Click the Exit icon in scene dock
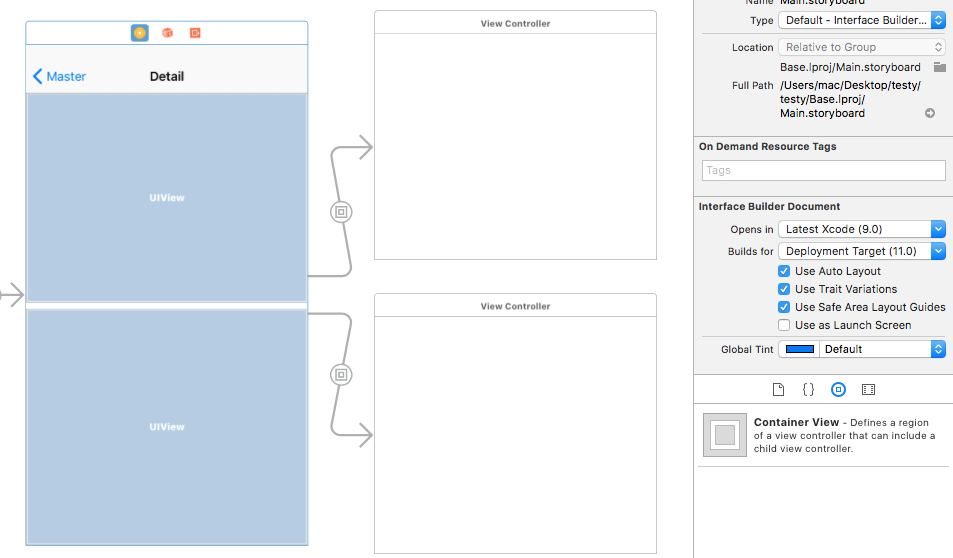Screen dimensions: 953x558 [195, 33]
